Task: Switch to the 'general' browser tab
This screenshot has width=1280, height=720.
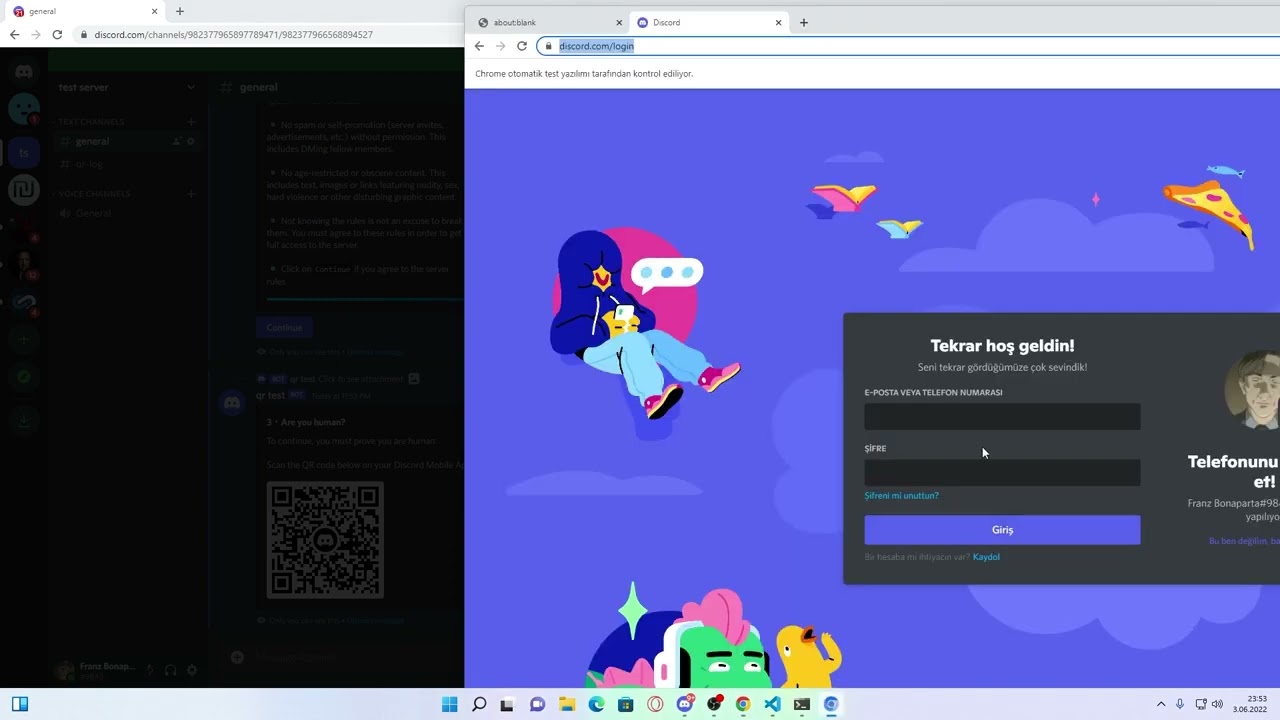Action: [85, 11]
